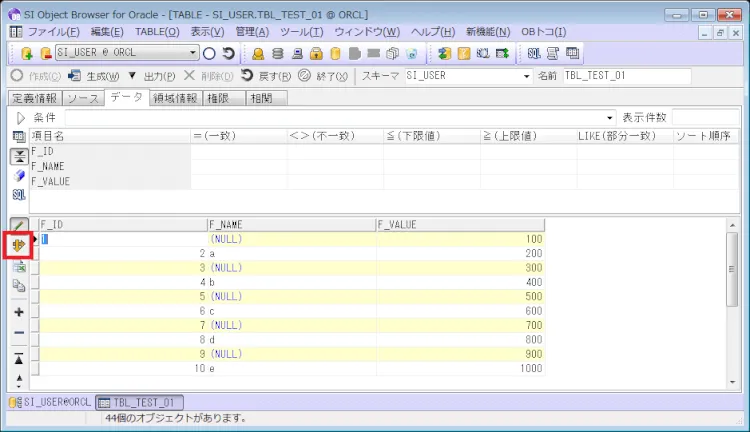750x432 pixels.
Task: Click the rollback arrow icon in toolbar
Action: 229,53
